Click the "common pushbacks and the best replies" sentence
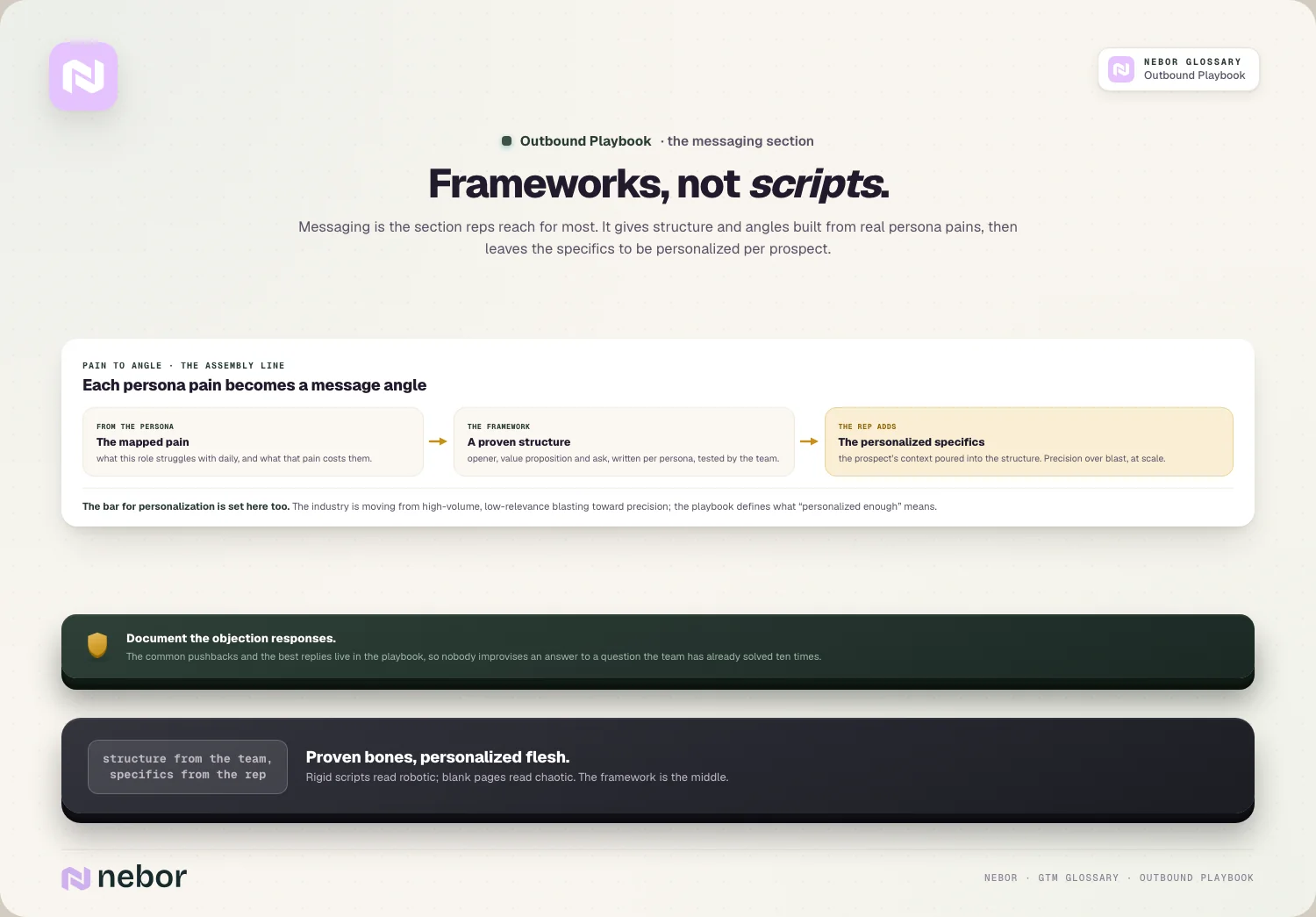 point(474,656)
